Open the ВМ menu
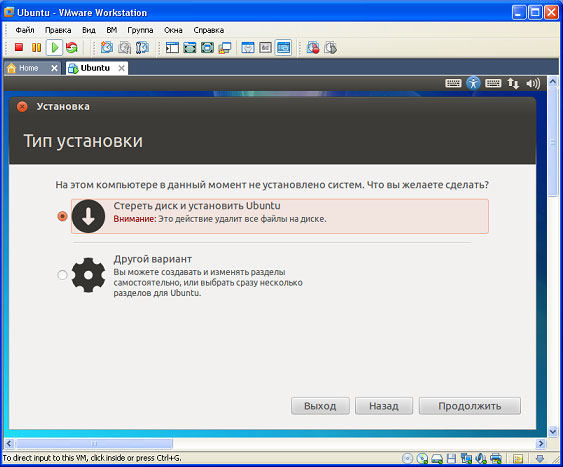The width and height of the screenshot is (563, 467). coord(112,30)
